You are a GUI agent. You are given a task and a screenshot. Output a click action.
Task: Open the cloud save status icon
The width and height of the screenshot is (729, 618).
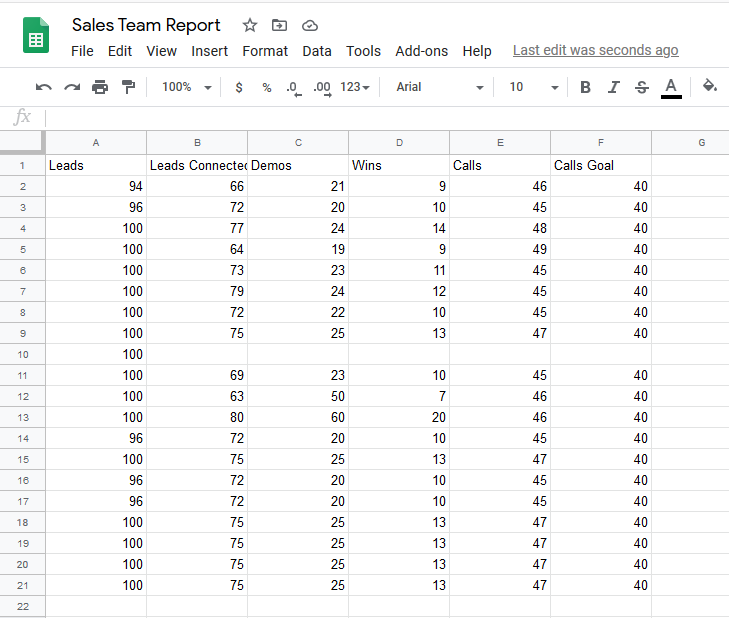[x=309, y=25]
